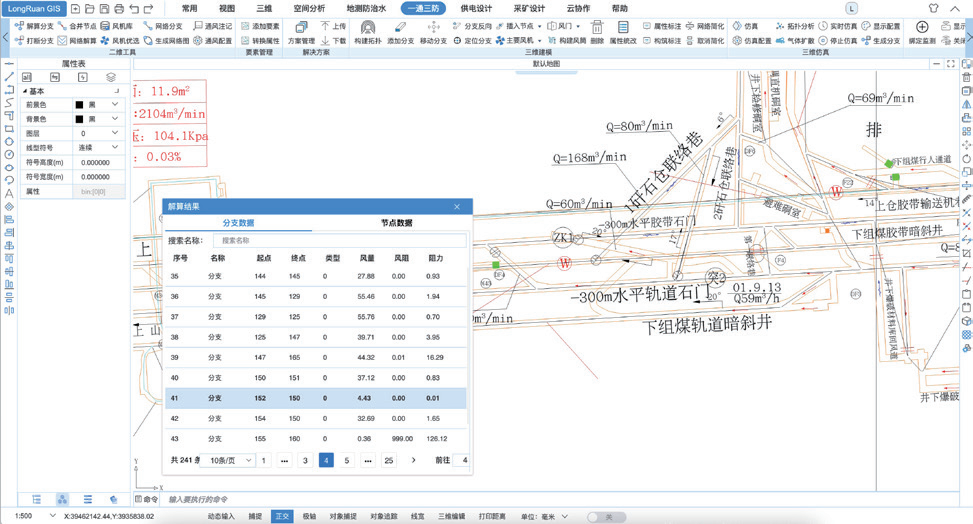Open the 背景色 background color dropdown
The width and height of the screenshot is (973, 524).
pyautogui.click(x=115, y=119)
